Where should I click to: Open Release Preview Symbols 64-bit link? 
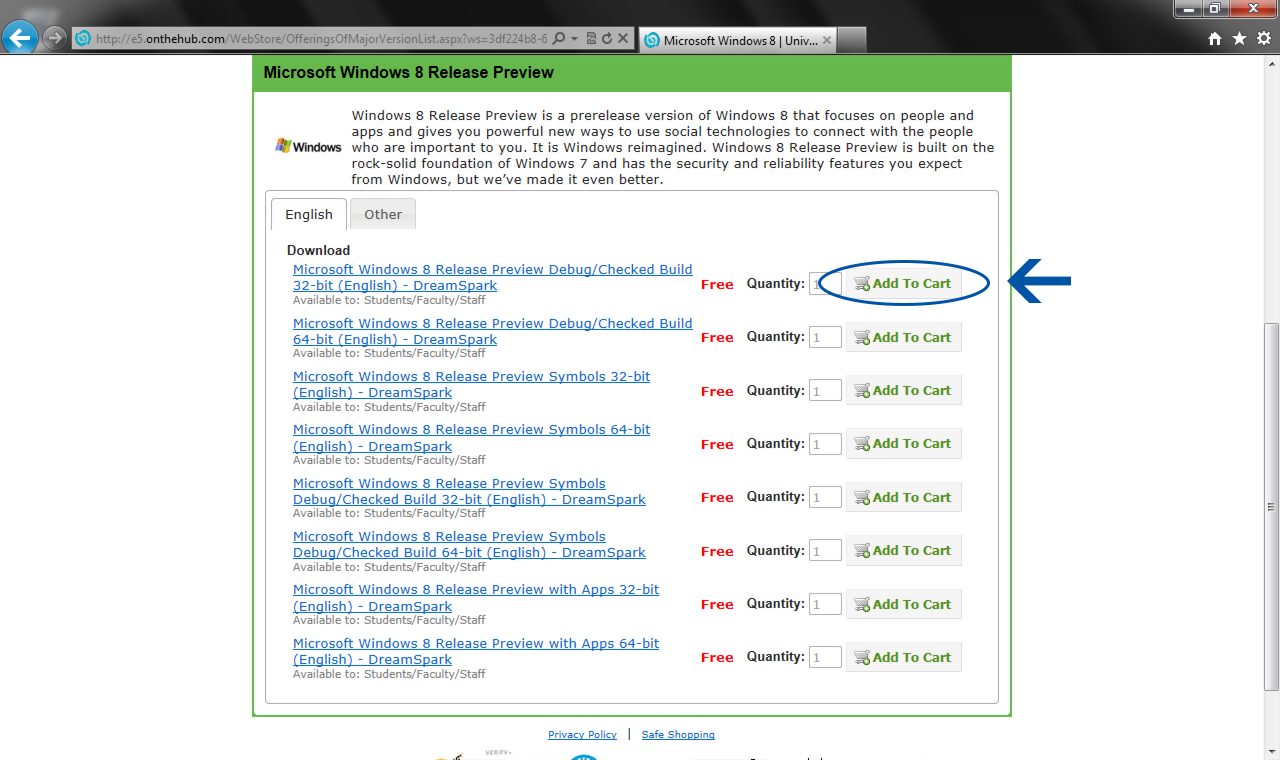(x=472, y=438)
